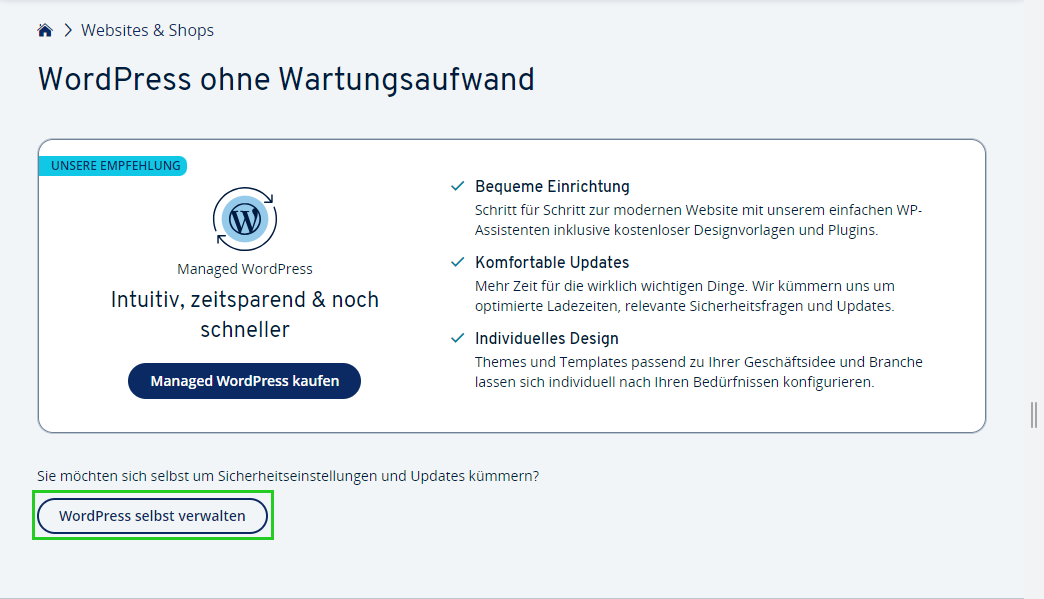Click the checkmark beside Bequeme Einrichtung
This screenshot has height=599, width=1044.
point(458,185)
